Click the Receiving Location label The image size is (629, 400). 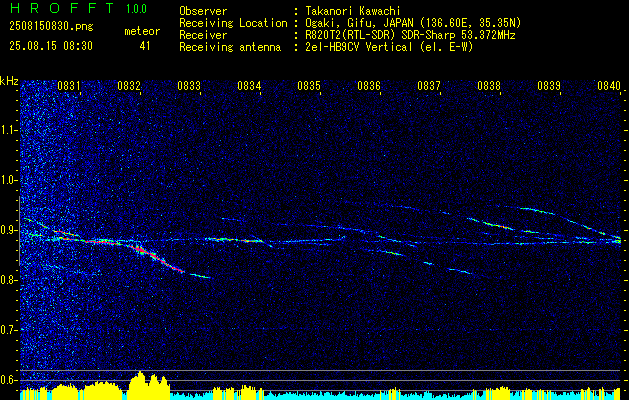click(233, 23)
